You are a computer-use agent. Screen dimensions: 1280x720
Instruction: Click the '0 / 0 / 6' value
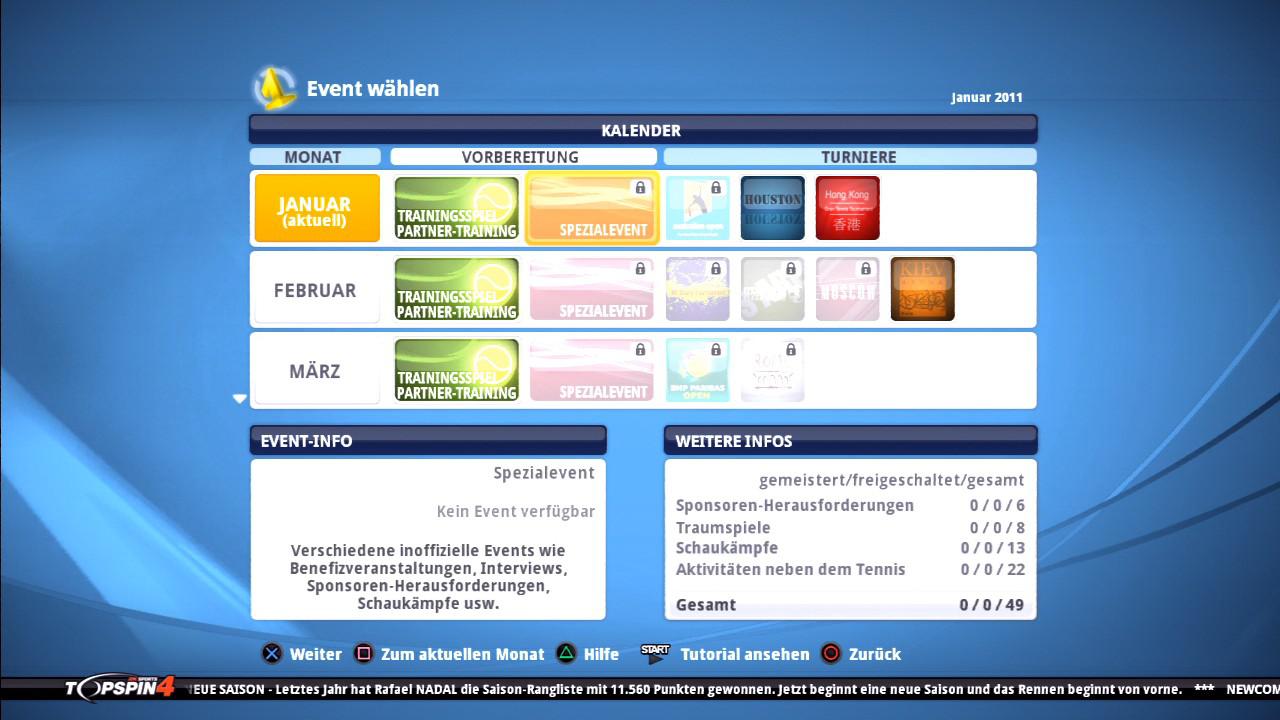click(997, 506)
